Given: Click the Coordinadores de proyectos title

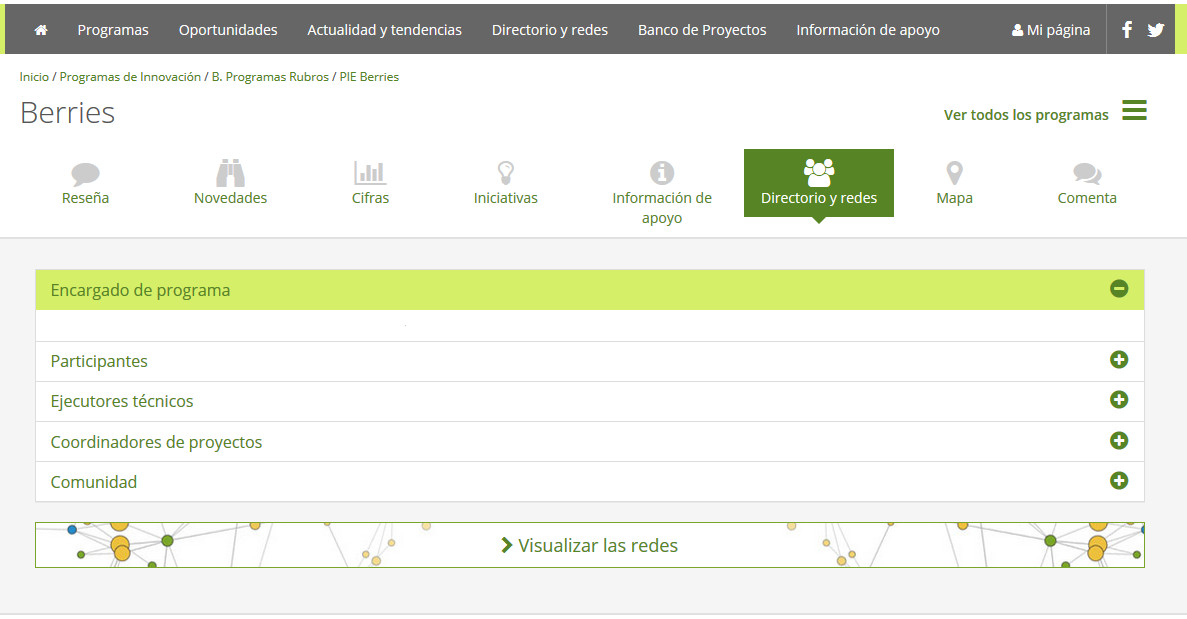Looking at the screenshot, I should 156,442.
